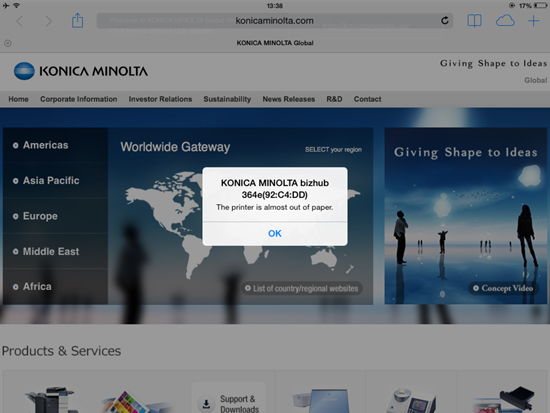Open the Home menu item
The image size is (550, 413).
tap(18, 99)
